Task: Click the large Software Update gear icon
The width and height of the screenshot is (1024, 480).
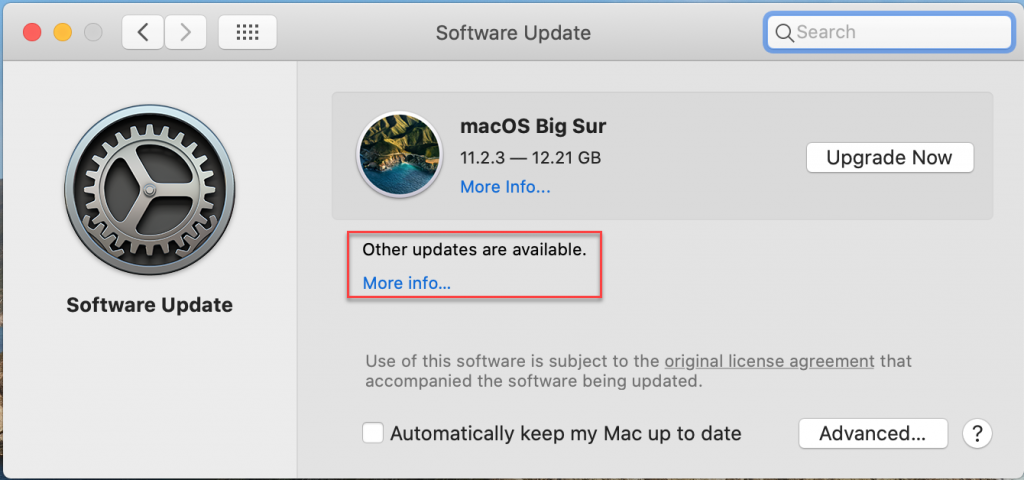Action: 150,190
